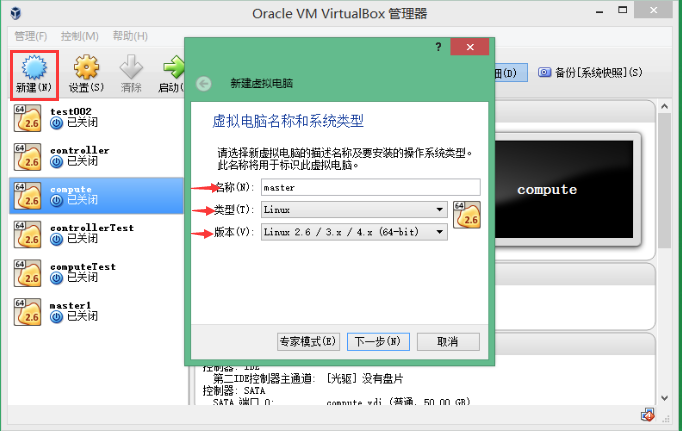The width and height of the screenshot is (682, 431).
Task: Click the '控制器: SATA' text
Action: click(x=234, y=391)
